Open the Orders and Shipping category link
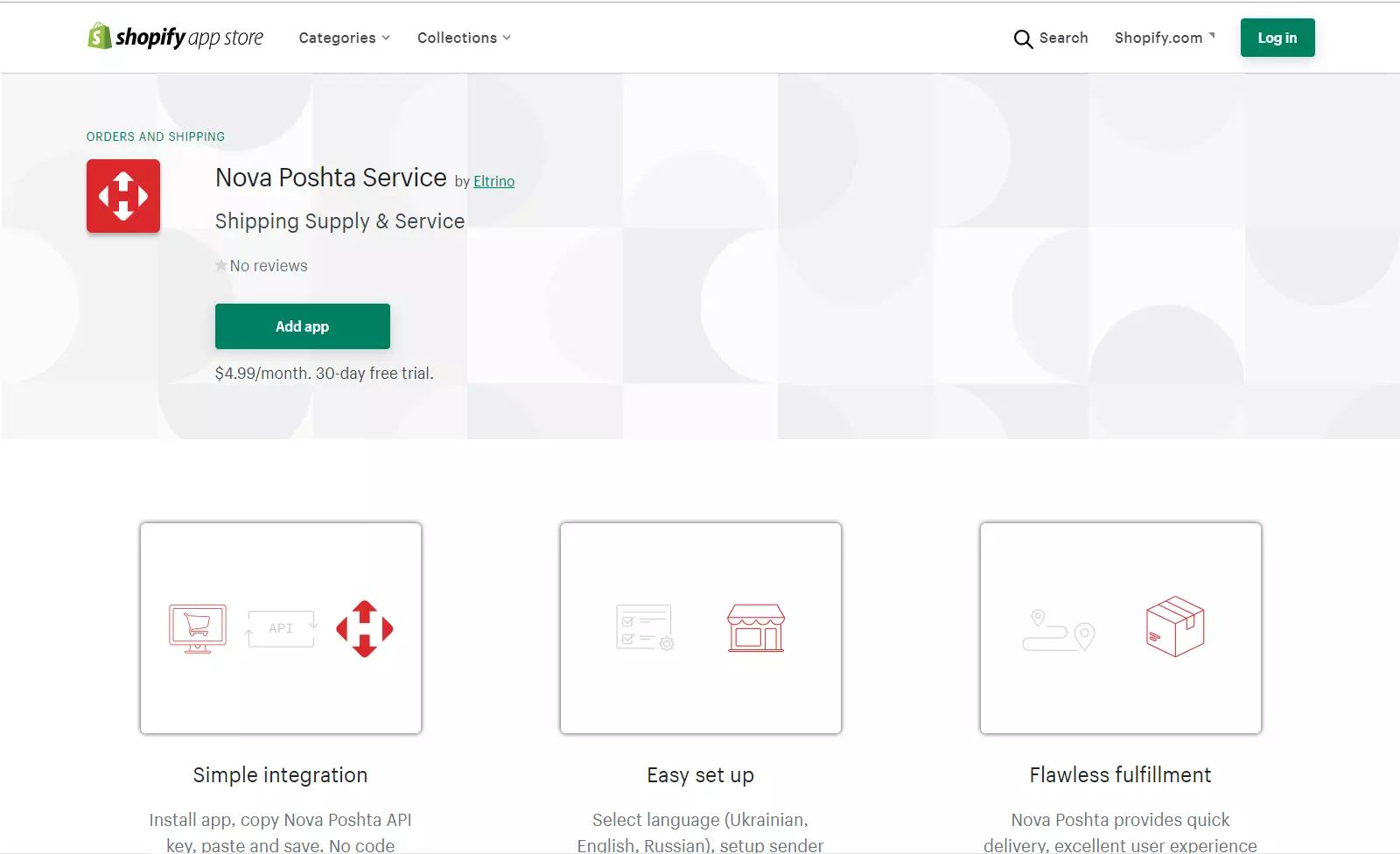Image resolution: width=1400 pixels, height=854 pixels. click(156, 136)
